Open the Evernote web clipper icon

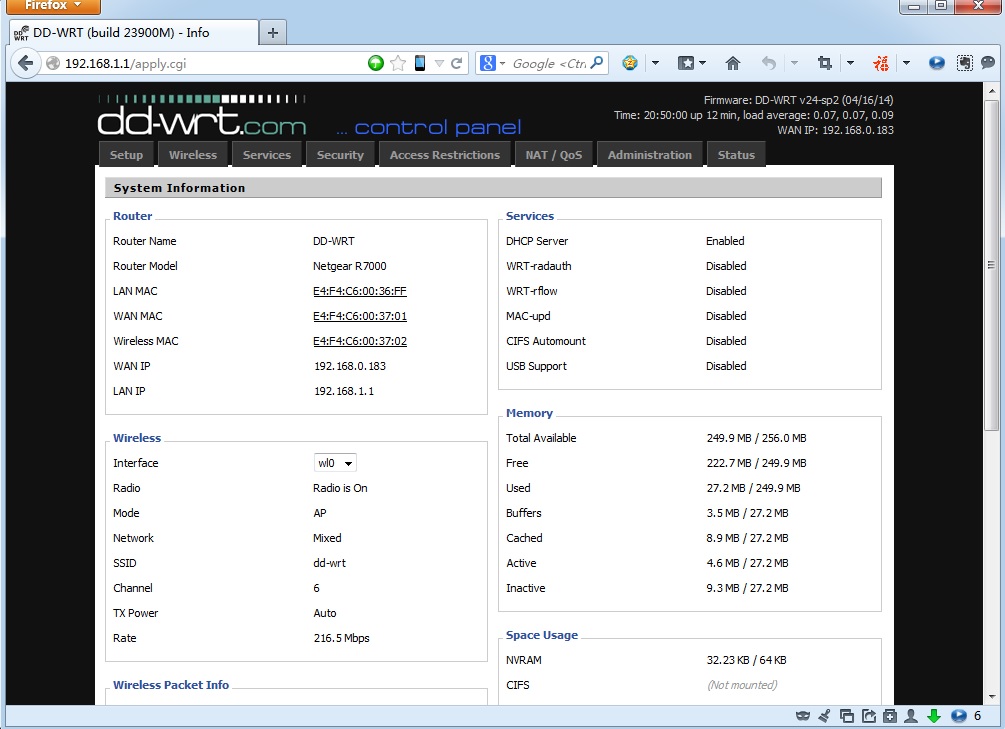(964, 62)
